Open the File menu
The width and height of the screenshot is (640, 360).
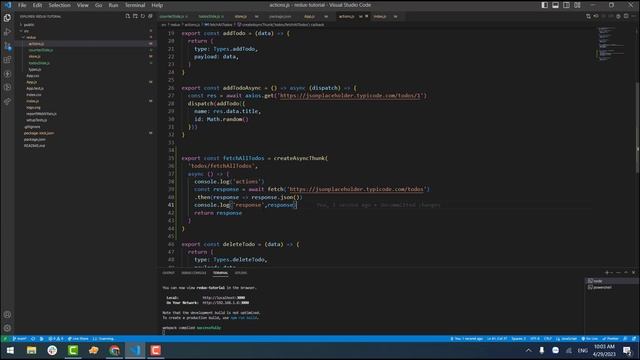[x=22, y=5]
